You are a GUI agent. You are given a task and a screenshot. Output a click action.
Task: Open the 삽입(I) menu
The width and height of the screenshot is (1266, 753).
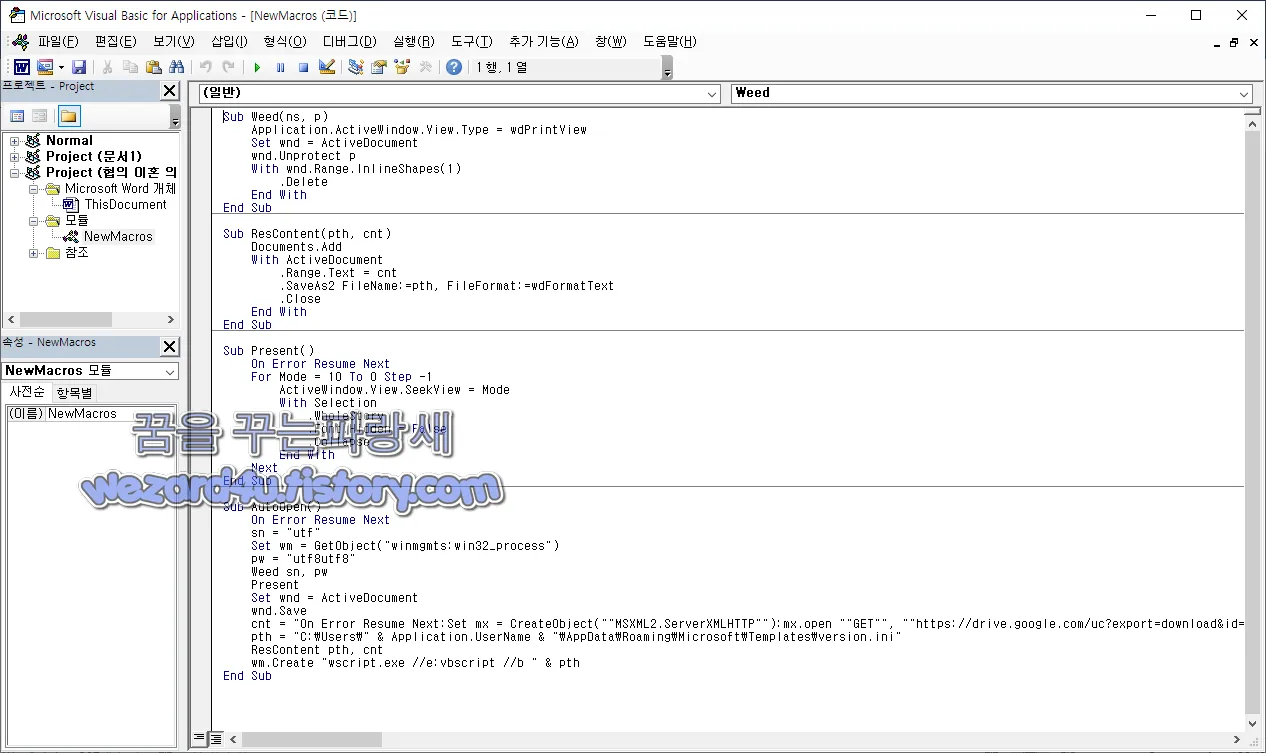[229, 42]
